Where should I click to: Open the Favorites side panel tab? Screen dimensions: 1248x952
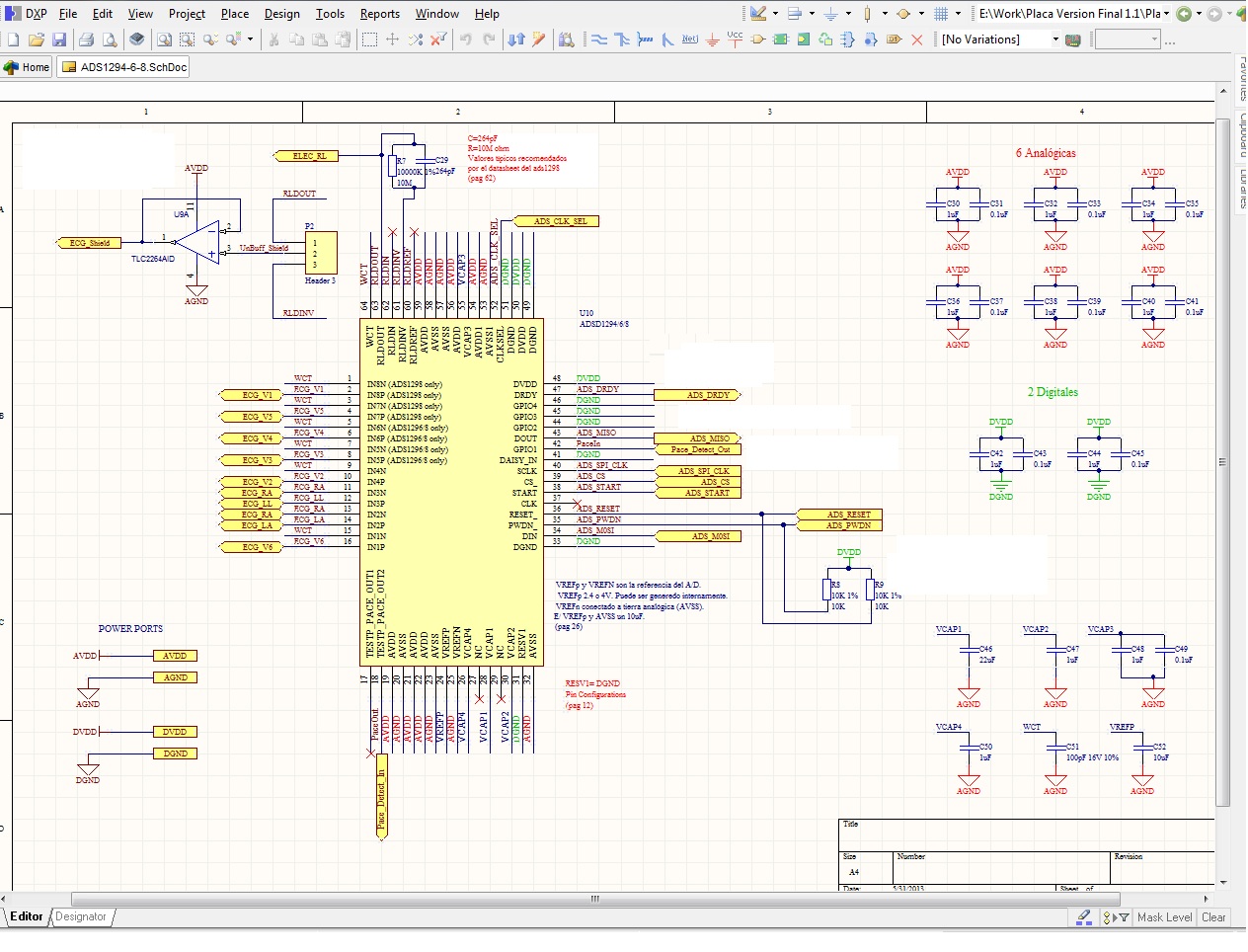pos(1239,79)
